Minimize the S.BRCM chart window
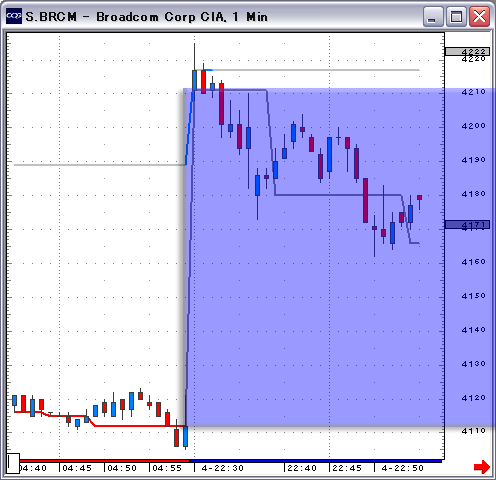 click(x=433, y=17)
